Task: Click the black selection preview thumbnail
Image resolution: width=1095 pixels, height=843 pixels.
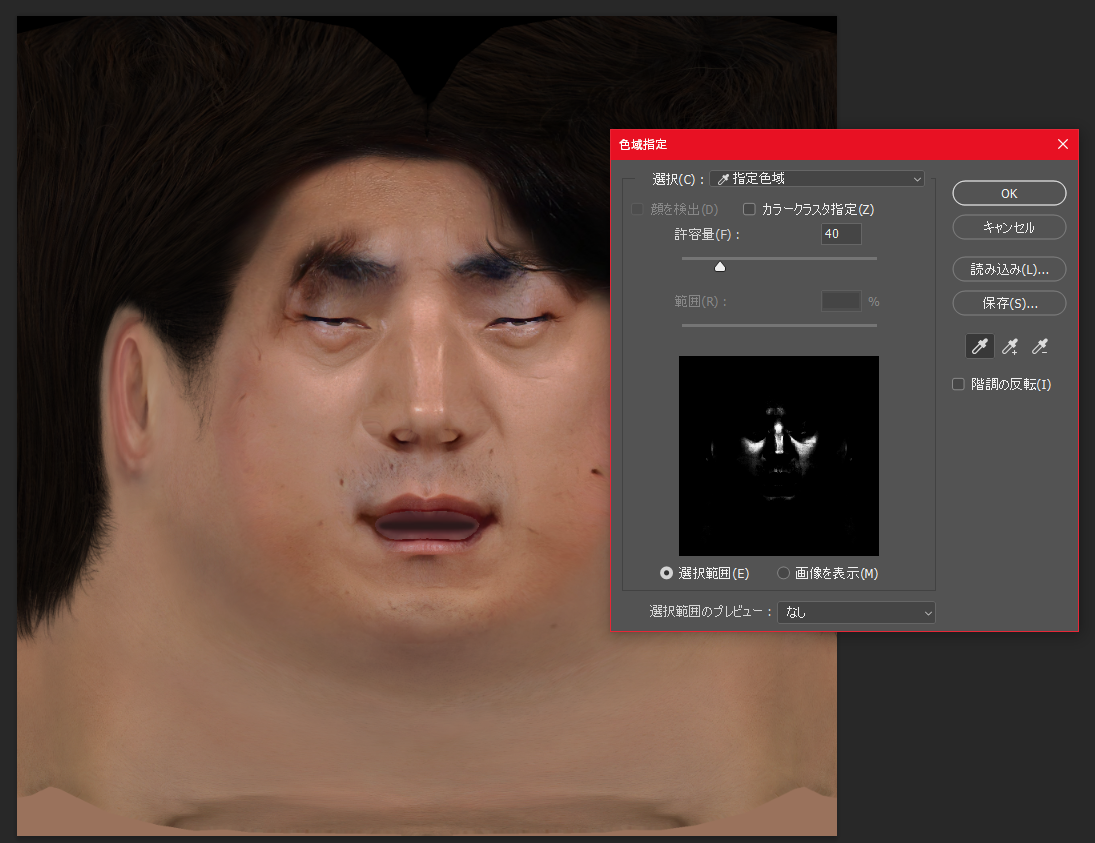Action: (x=779, y=455)
